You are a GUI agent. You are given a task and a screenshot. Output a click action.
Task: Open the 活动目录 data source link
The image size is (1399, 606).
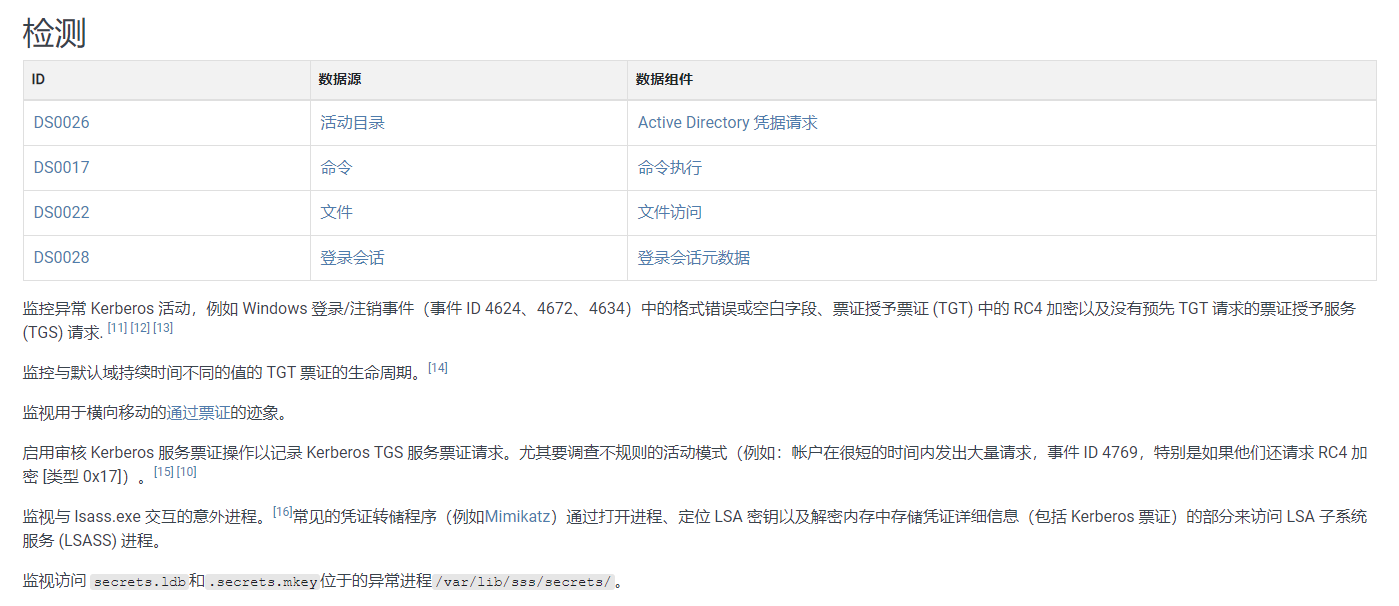(352, 123)
